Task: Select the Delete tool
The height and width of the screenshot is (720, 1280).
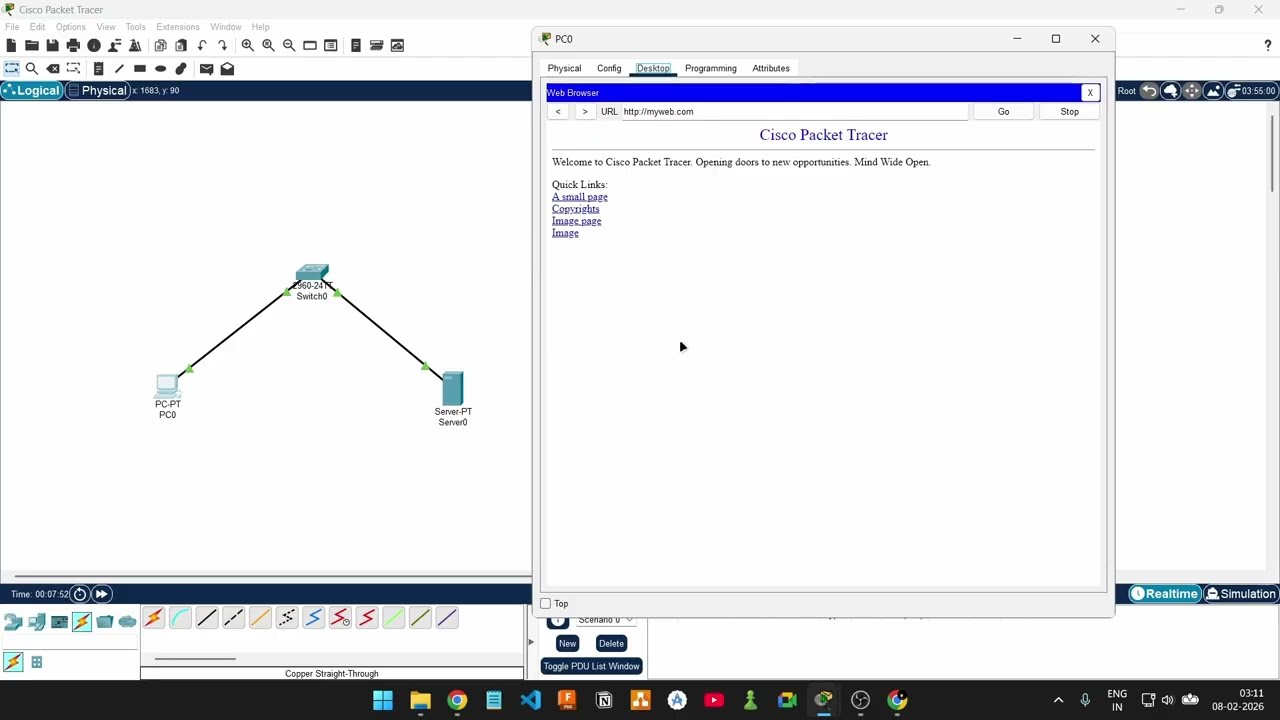Action: pyautogui.click(x=53, y=68)
